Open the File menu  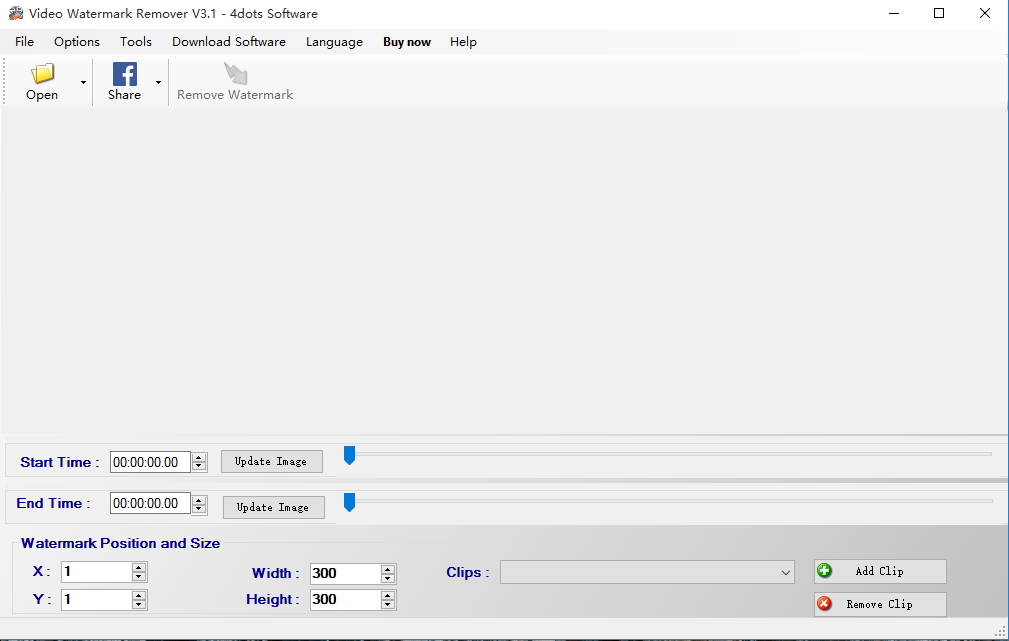(x=24, y=42)
